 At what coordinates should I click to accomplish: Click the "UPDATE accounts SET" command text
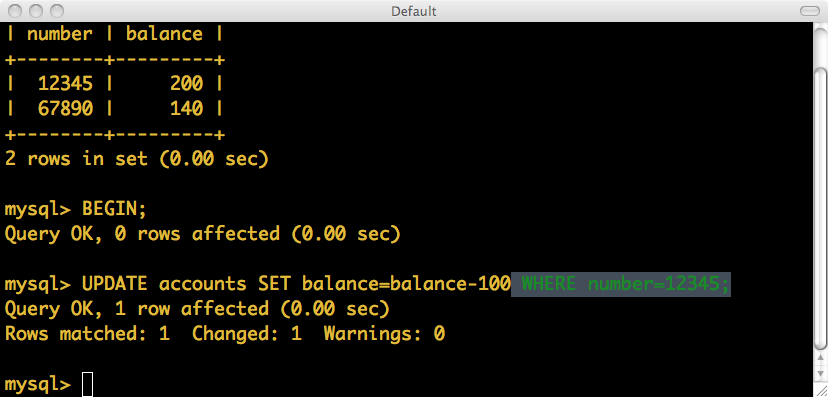pos(186,284)
